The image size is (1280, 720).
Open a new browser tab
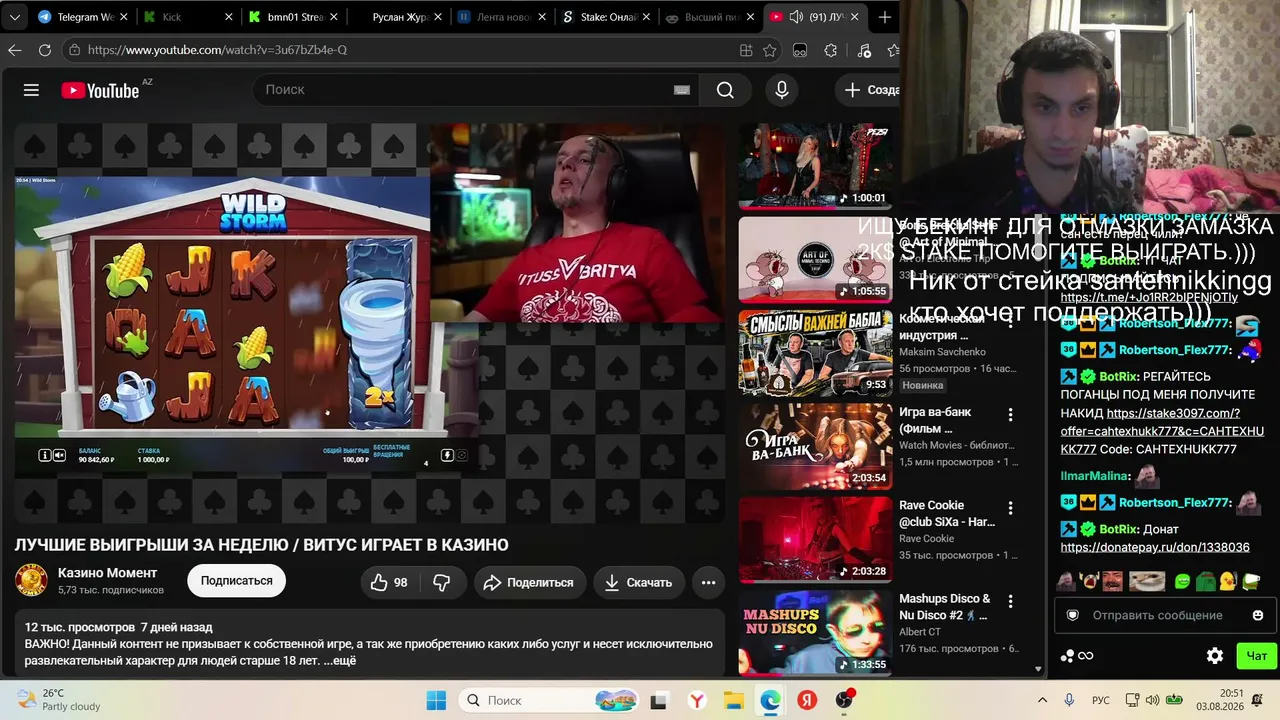884,17
